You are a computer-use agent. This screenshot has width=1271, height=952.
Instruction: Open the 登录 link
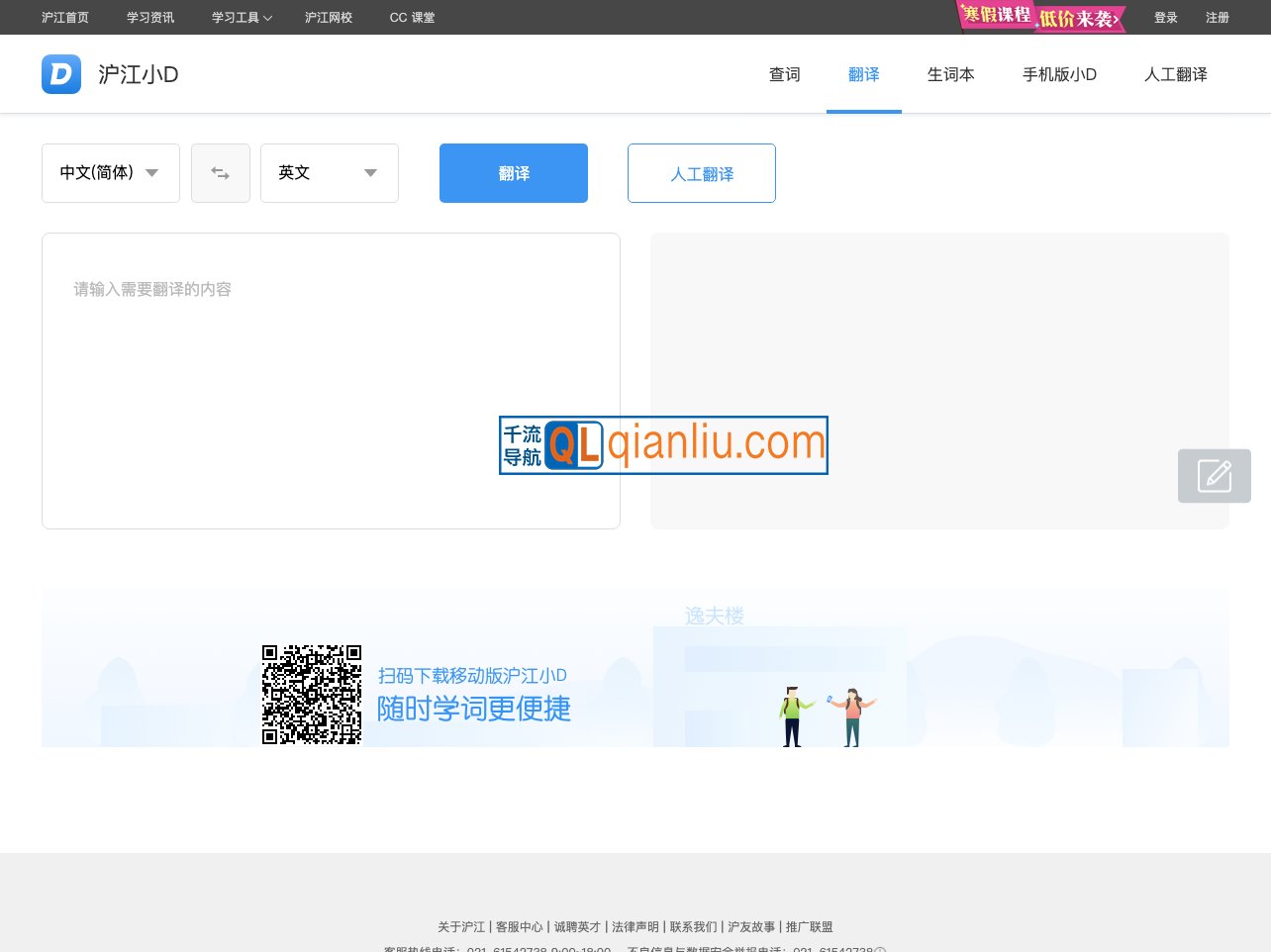[1166, 17]
